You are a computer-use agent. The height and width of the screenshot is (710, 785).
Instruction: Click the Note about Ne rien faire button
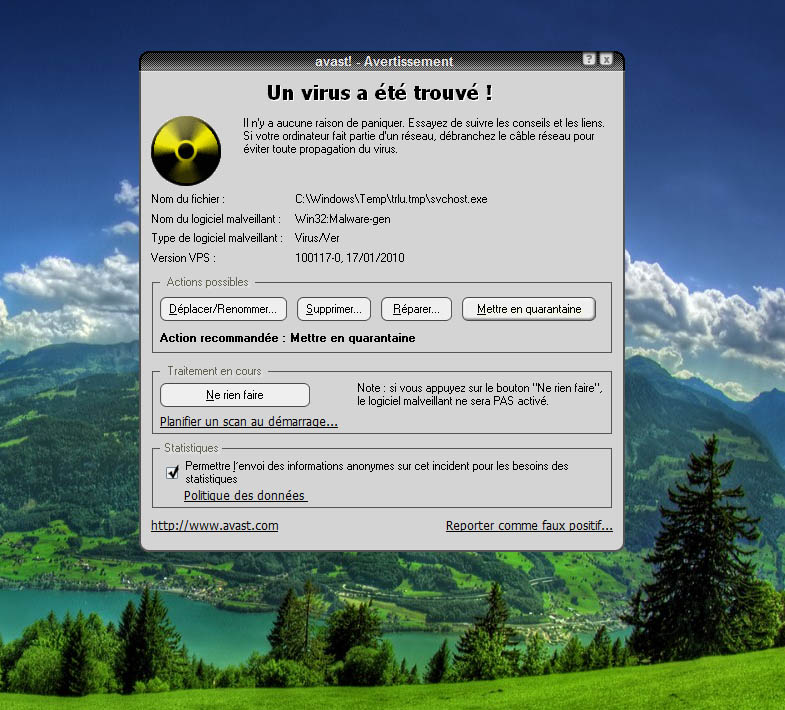(x=480, y=395)
